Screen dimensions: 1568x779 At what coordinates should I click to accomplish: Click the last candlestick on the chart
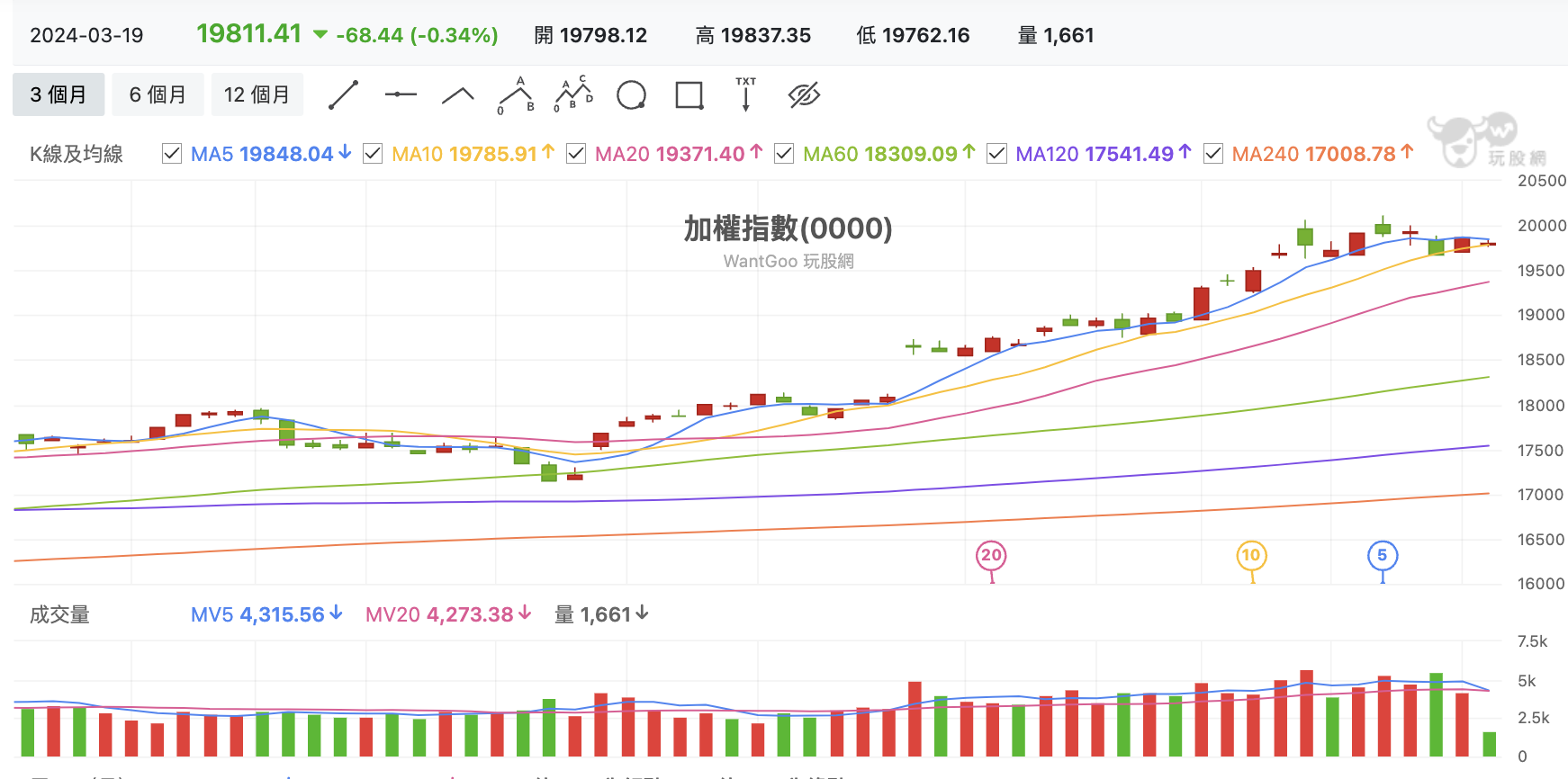[x=1489, y=244]
